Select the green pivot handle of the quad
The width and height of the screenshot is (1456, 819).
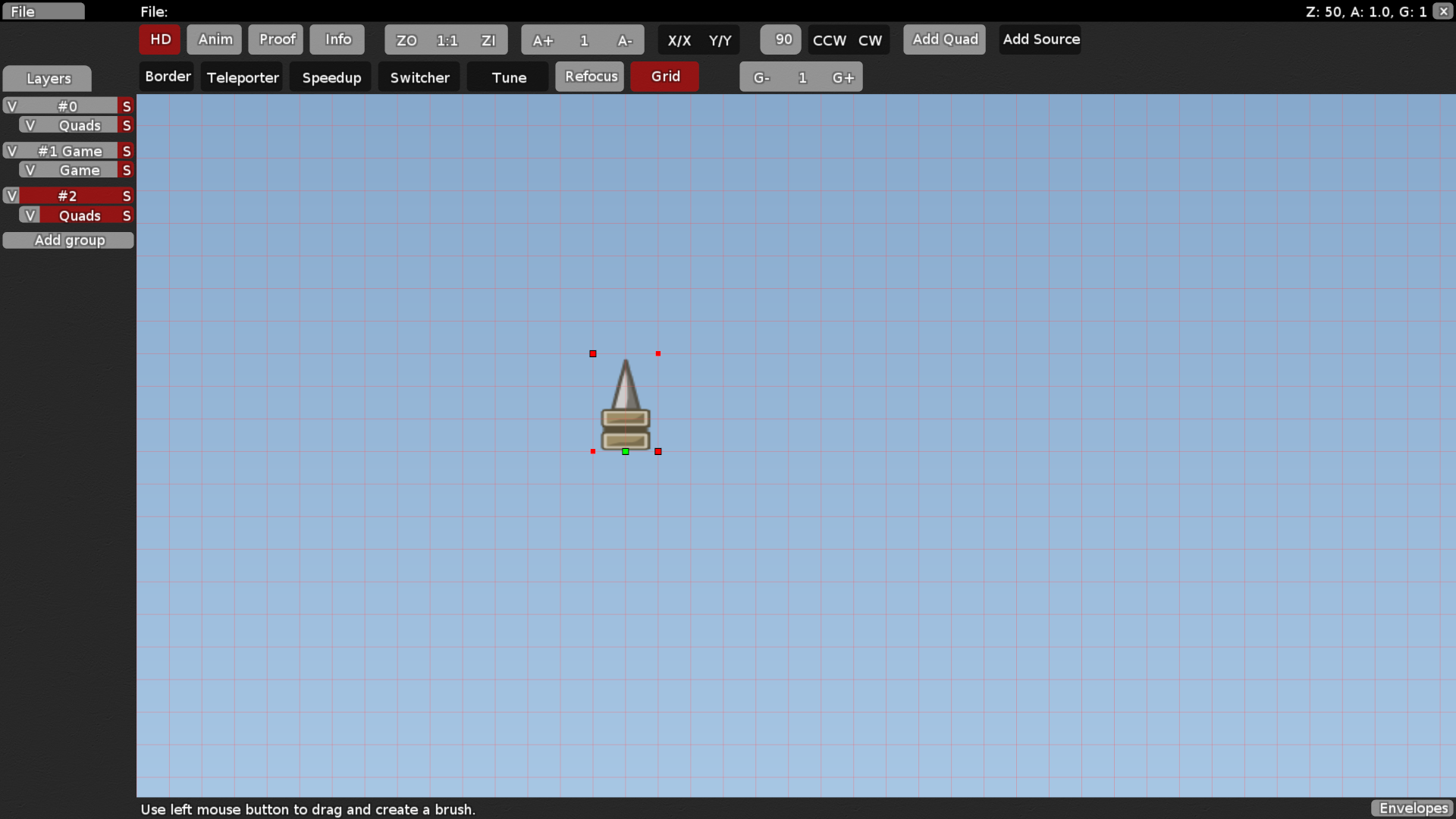point(625,451)
